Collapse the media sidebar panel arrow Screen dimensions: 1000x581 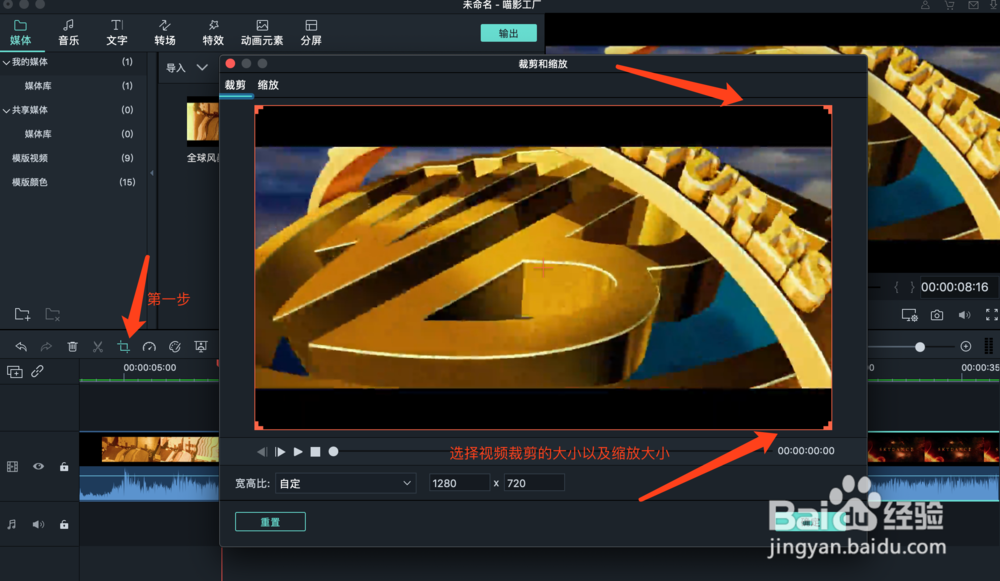point(152,173)
